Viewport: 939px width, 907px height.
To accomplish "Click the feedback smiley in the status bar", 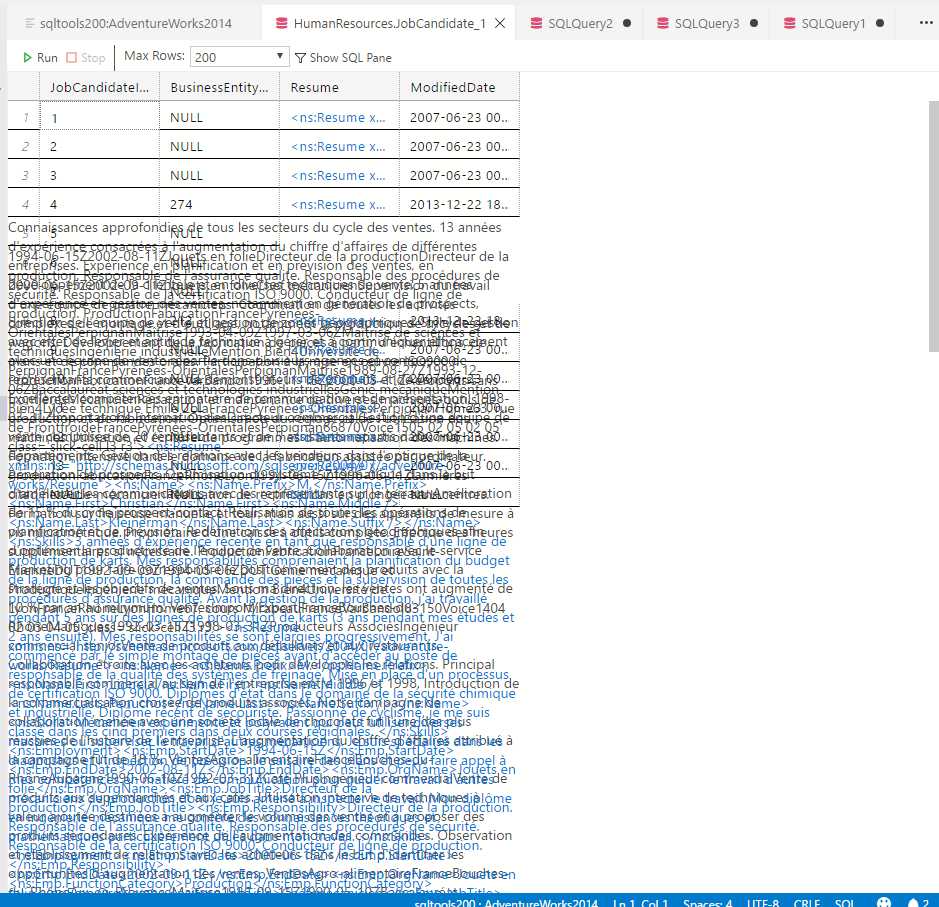I will 884,902.
